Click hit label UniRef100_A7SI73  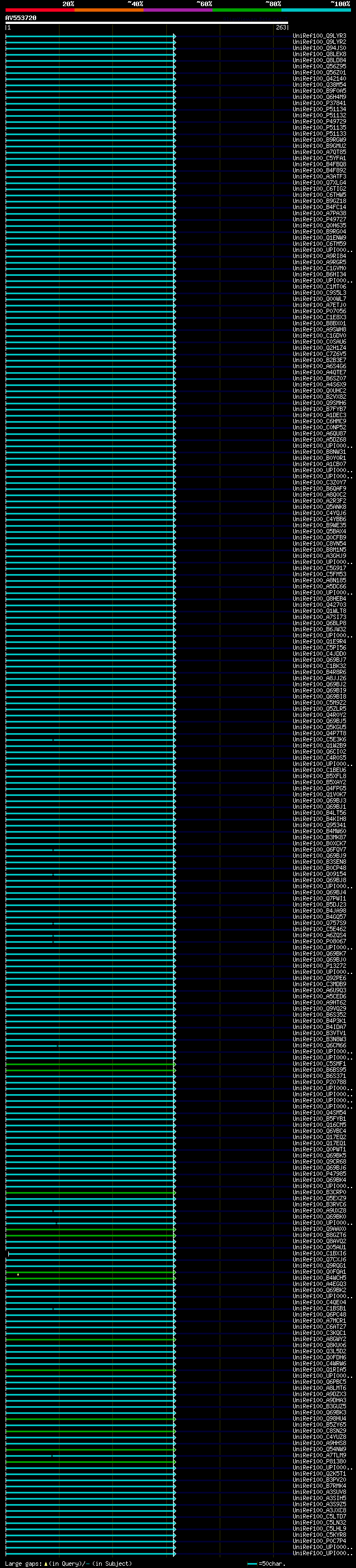click(319, 617)
